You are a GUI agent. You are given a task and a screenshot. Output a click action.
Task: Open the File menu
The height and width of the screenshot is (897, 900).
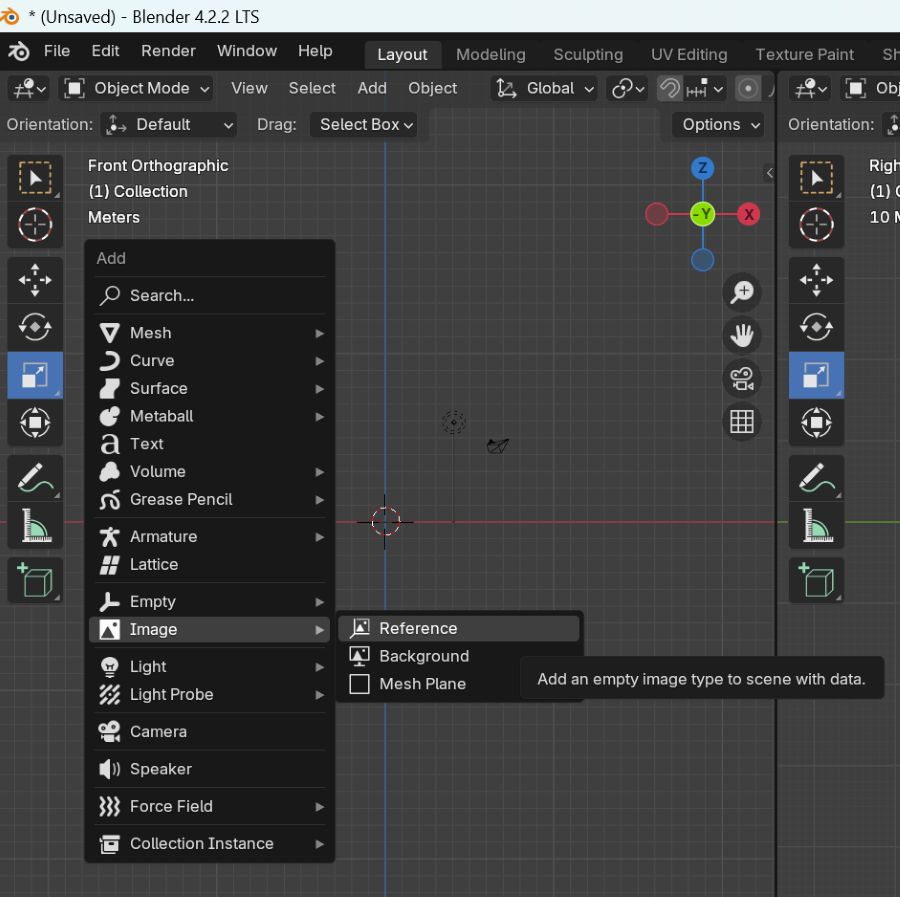coord(57,51)
